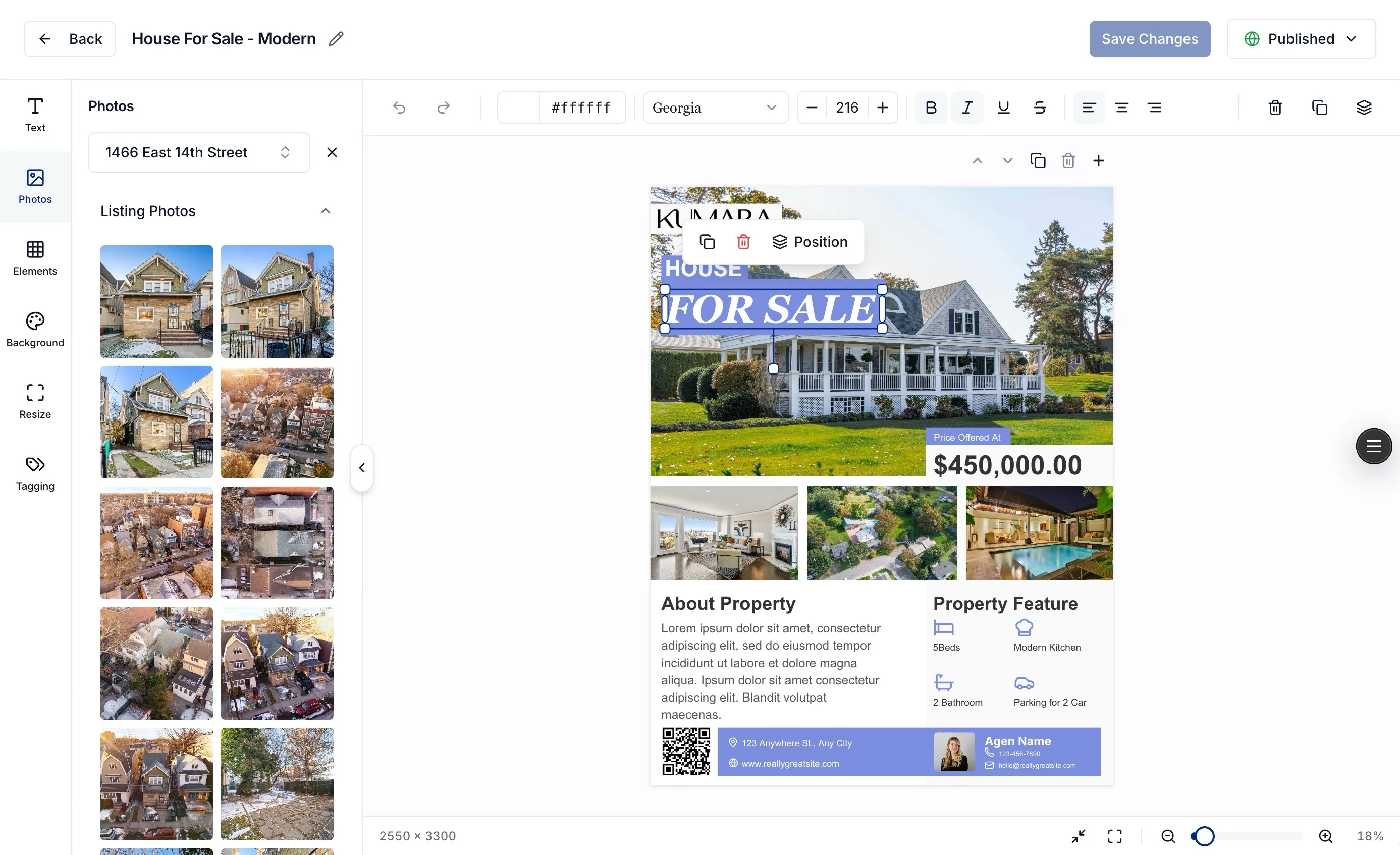The width and height of the screenshot is (1400, 855).
Task: Enable center text alignment
Action: tap(1121, 108)
